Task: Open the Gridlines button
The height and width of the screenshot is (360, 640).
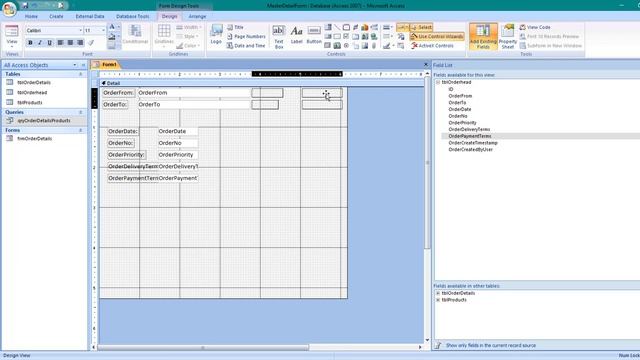Action: tap(164, 36)
